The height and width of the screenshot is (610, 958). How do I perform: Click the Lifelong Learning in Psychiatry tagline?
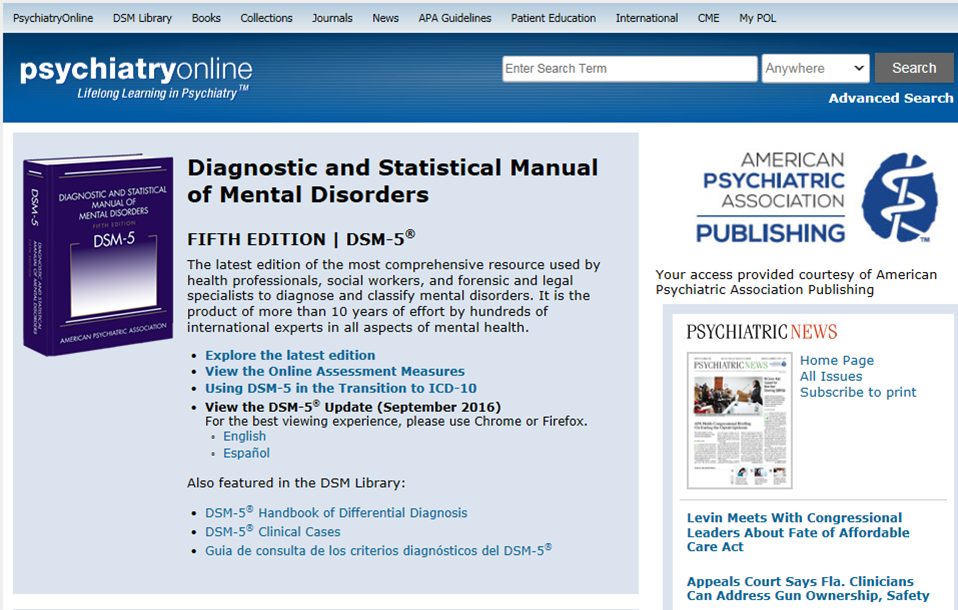[163, 93]
